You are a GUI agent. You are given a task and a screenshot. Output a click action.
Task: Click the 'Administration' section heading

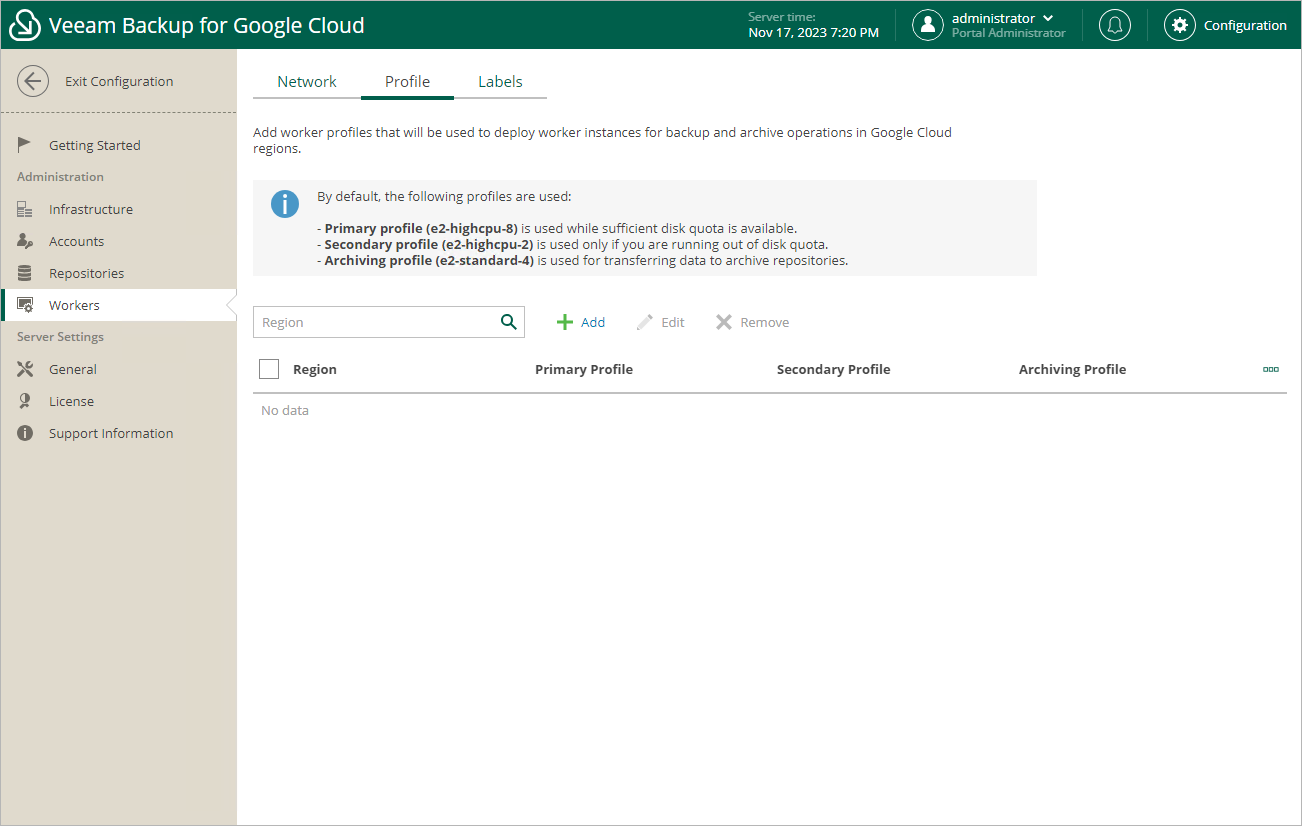tap(60, 177)
